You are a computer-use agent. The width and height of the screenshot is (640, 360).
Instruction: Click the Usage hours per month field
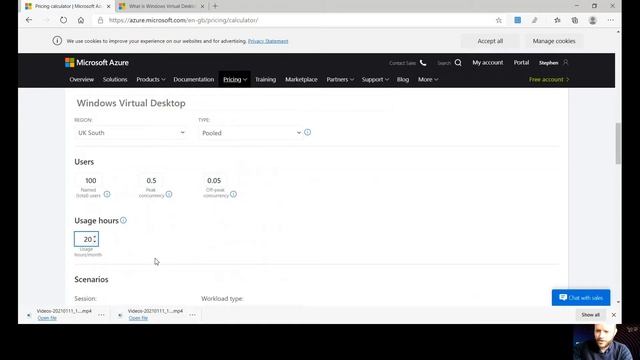pos(86,239)
